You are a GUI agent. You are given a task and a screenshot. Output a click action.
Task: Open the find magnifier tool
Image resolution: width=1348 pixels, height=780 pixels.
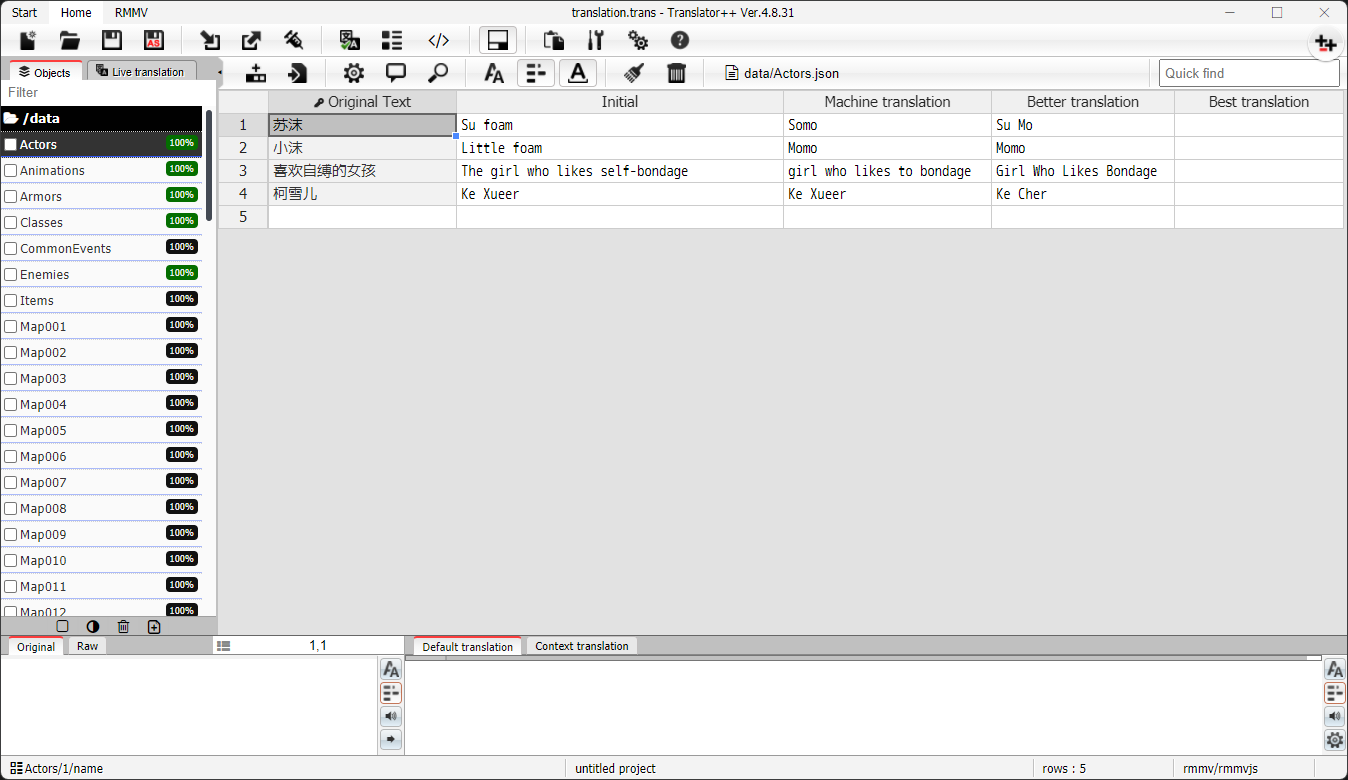[x=437, y=73]
